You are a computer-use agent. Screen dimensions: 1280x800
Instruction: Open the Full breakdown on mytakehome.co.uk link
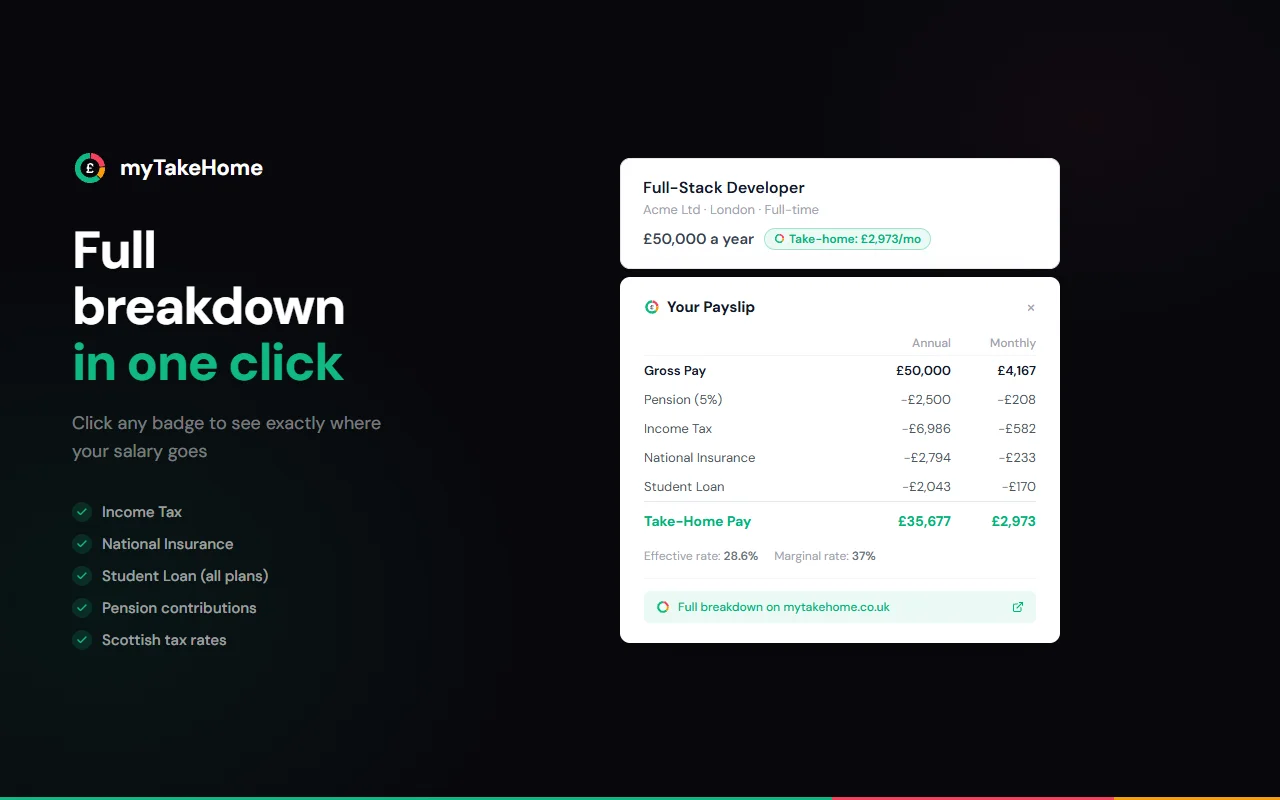784,607
